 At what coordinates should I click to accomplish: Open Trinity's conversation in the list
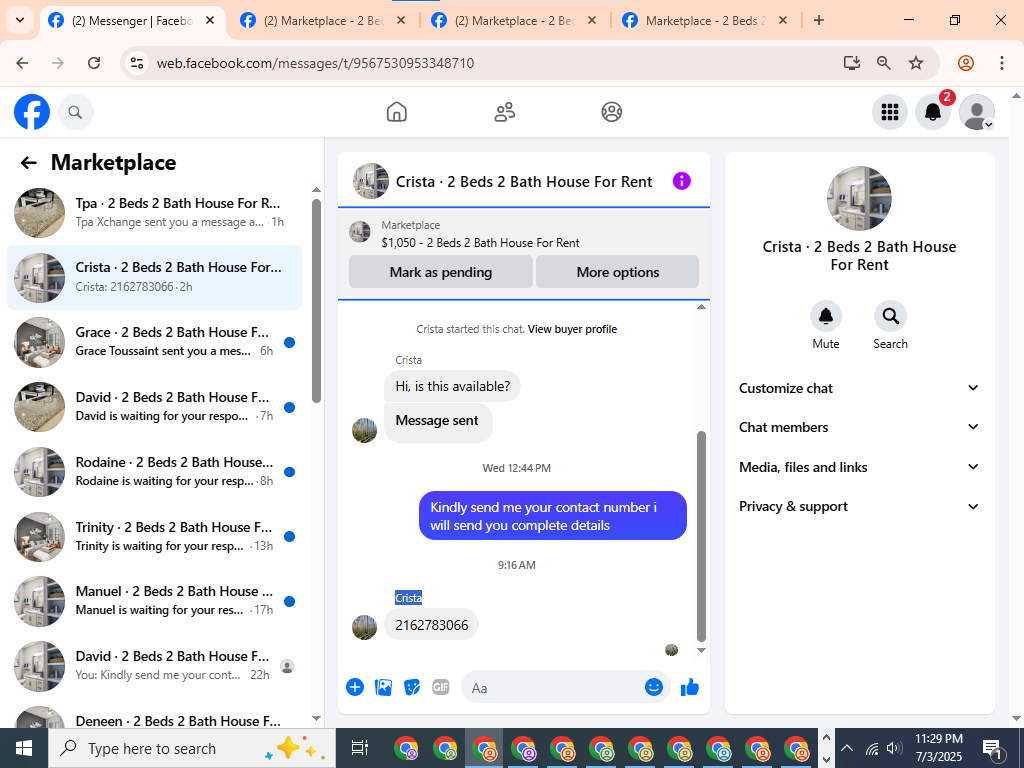point(154,537)
